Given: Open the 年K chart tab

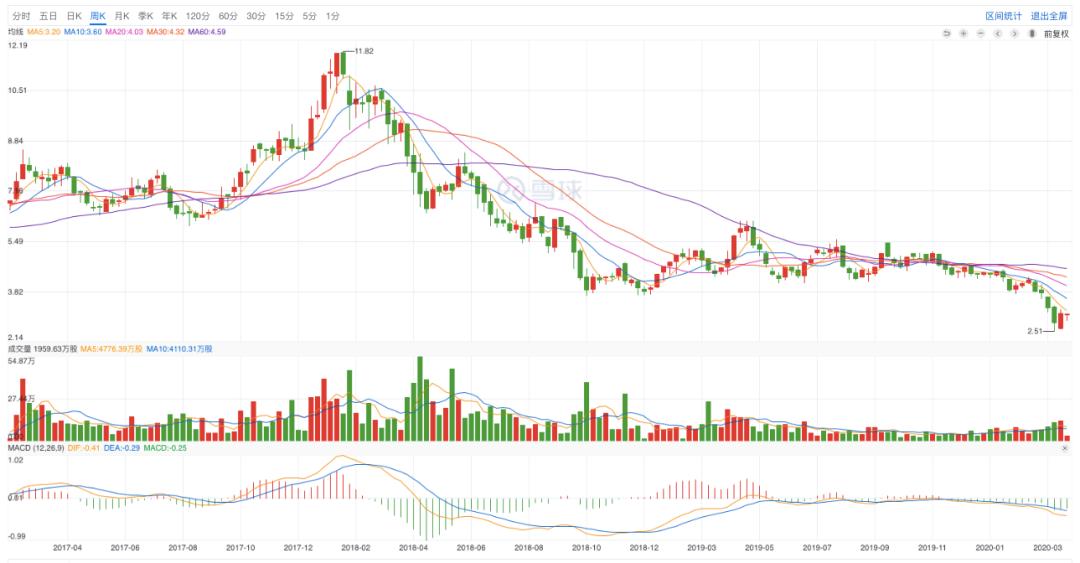Looking at the screenshot, I should pyautogui.click(x=169, y=16).
